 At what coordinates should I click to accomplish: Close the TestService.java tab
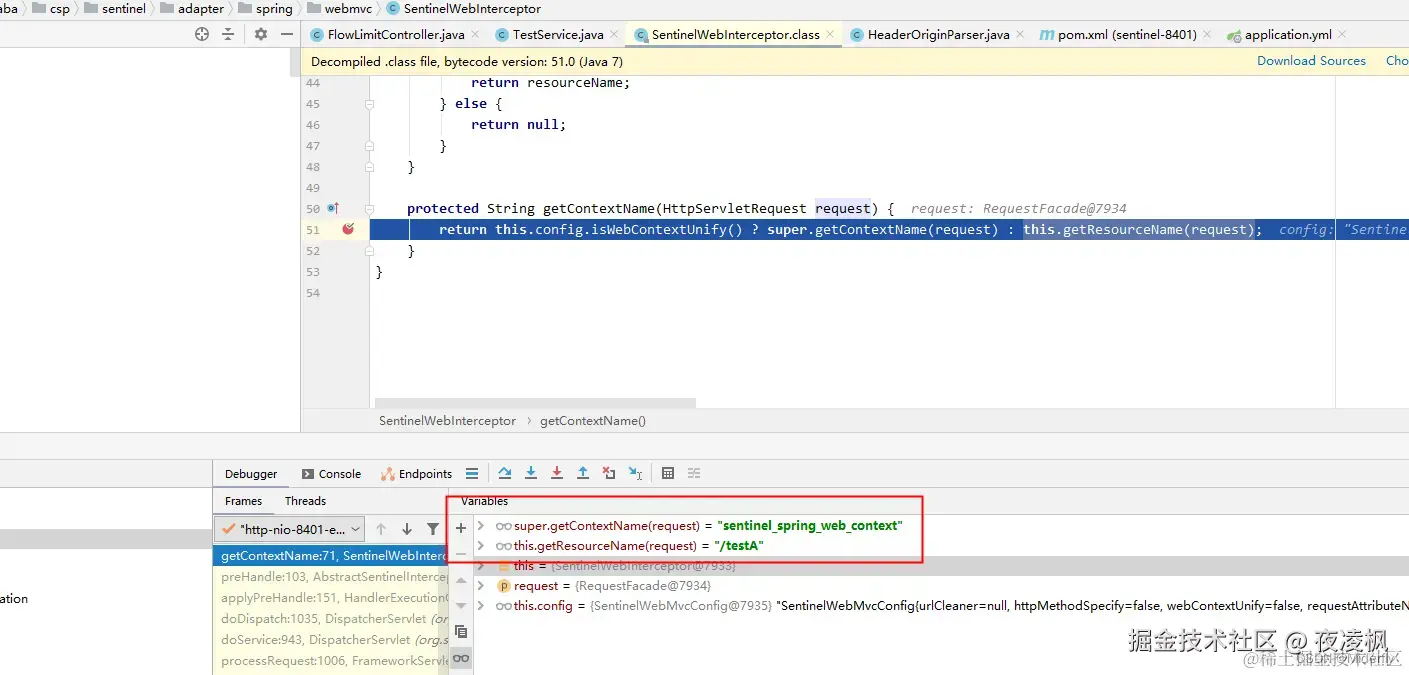[x=614, y=34]
